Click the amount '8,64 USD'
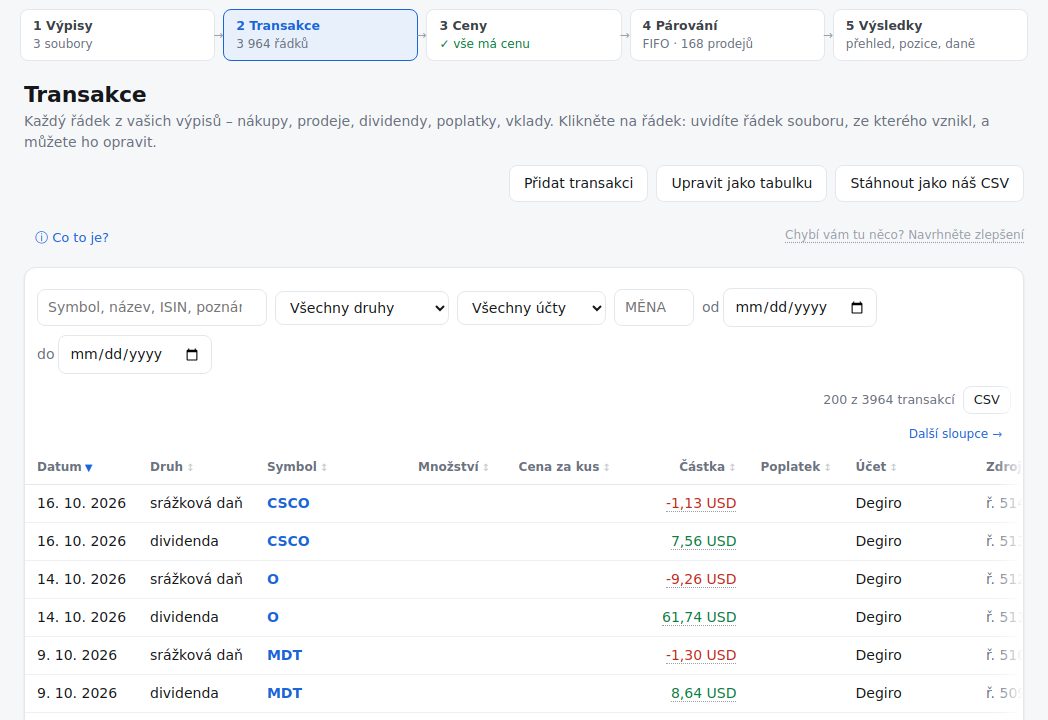This screenshot has width=1048, height=720. point(704,694)
